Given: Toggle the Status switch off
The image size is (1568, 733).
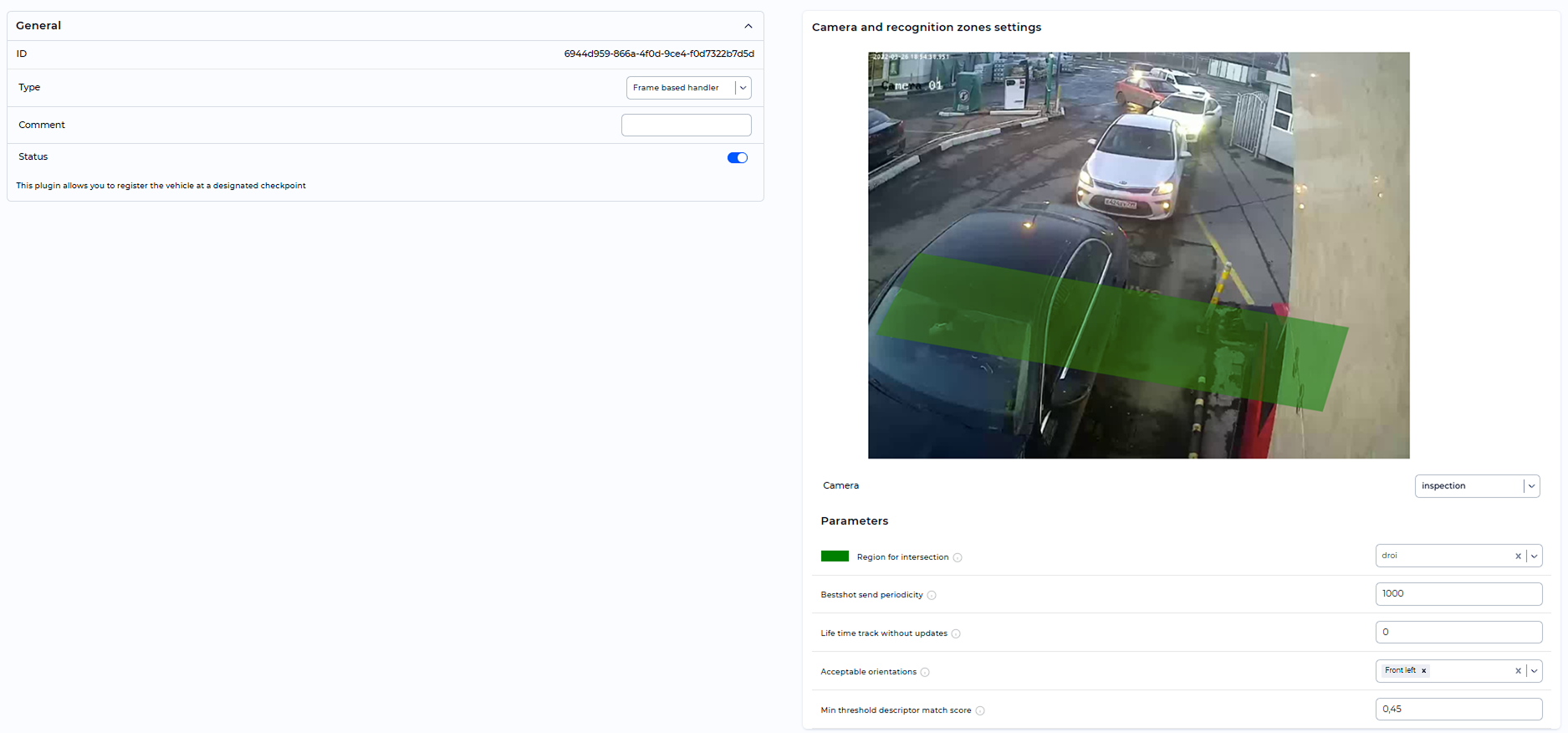Looking at the screenshot, I should (x=737, y=158).
